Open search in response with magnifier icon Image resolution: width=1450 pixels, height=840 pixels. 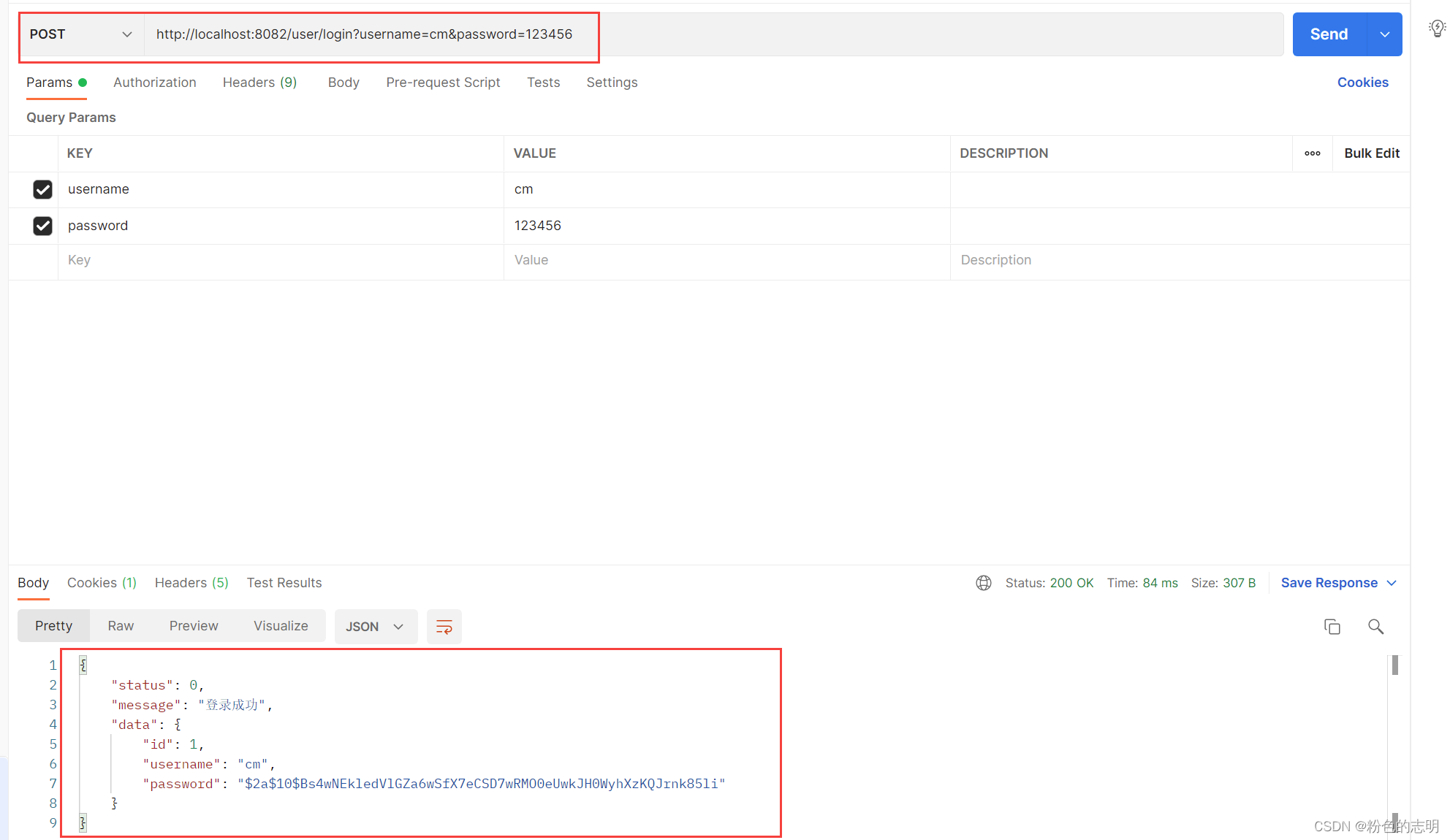click(1375, 627)
